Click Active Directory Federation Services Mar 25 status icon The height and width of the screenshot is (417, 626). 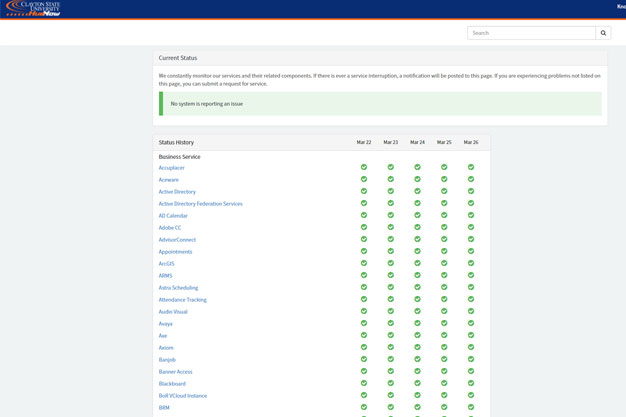click(444, 203)
